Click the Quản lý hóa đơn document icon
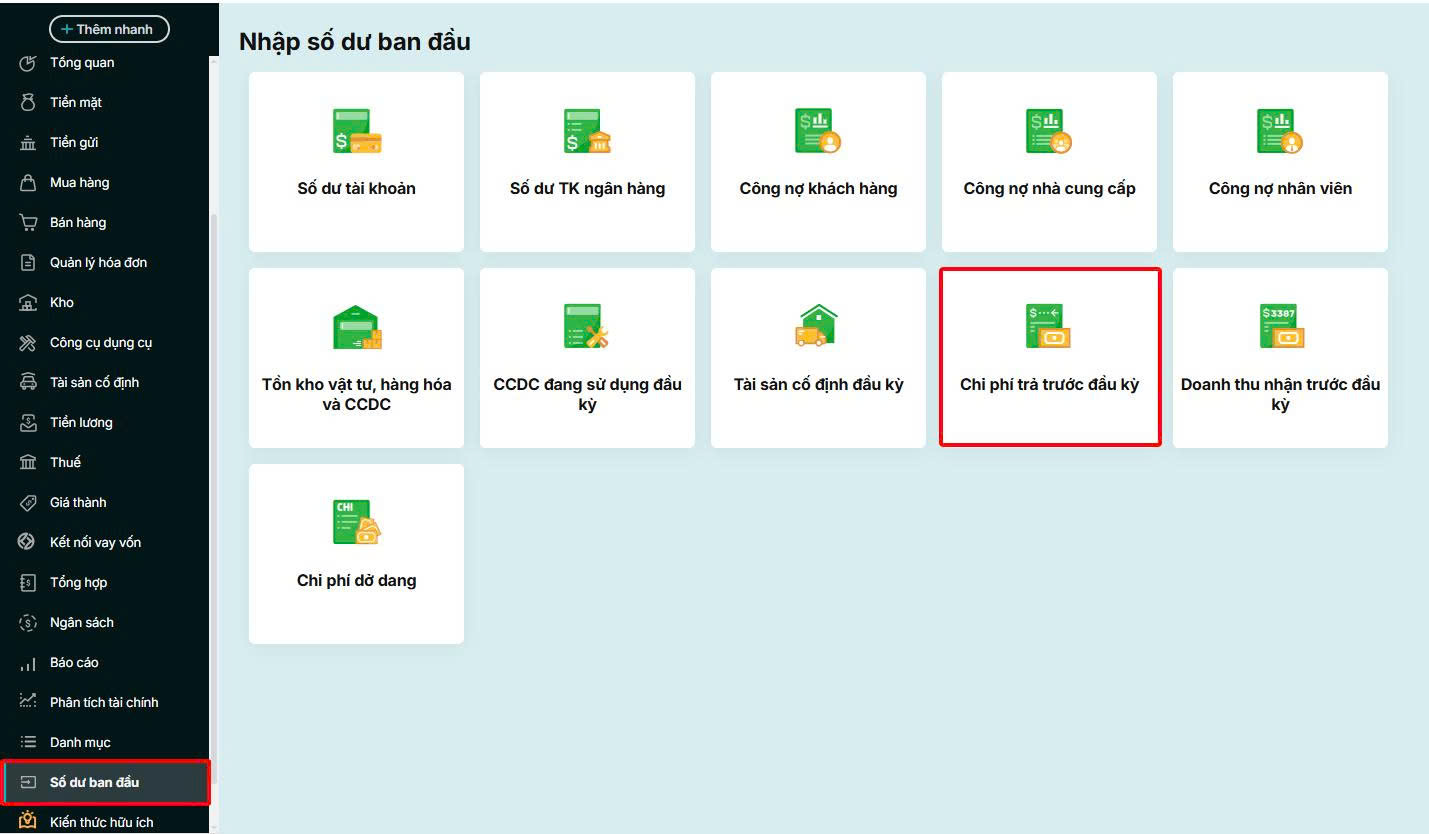1429x834 pixels. [28, 263]
